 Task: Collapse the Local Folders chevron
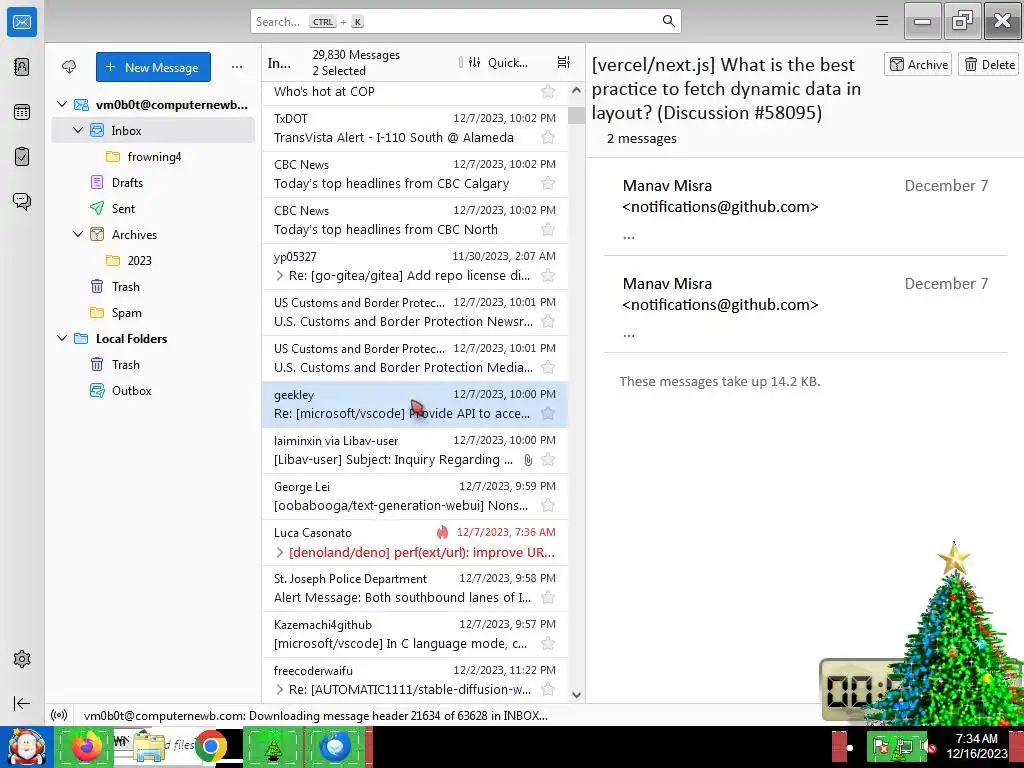[62, 338]
